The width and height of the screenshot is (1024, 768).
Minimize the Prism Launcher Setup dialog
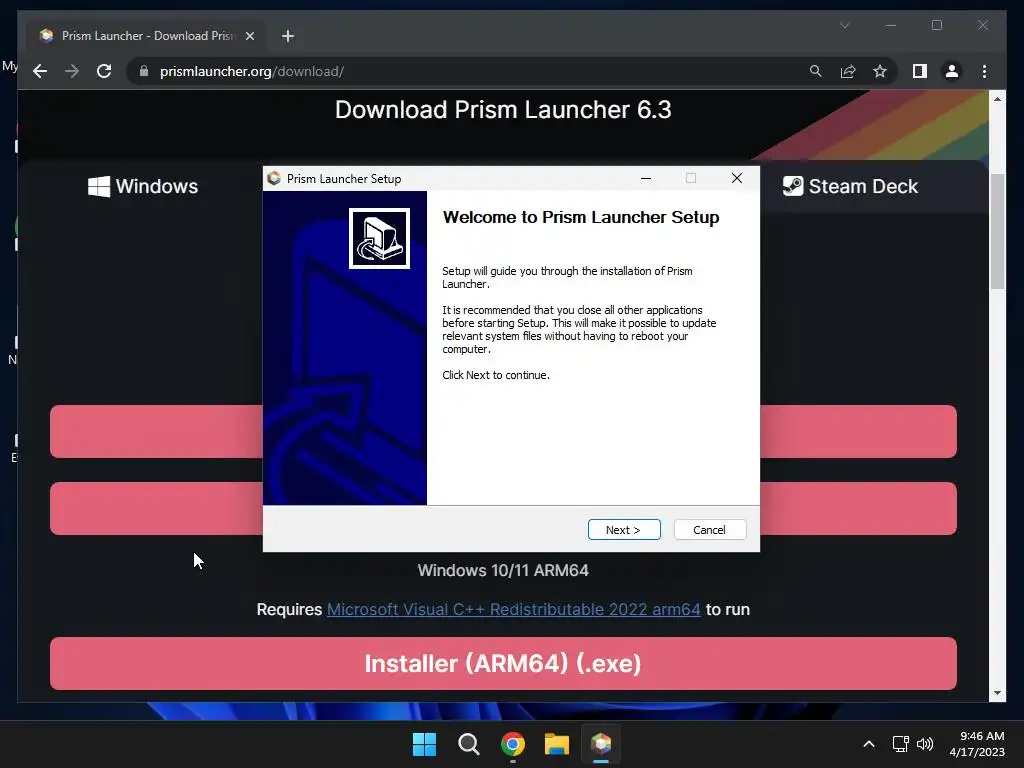pyautogui.click(x=646, y=178)
